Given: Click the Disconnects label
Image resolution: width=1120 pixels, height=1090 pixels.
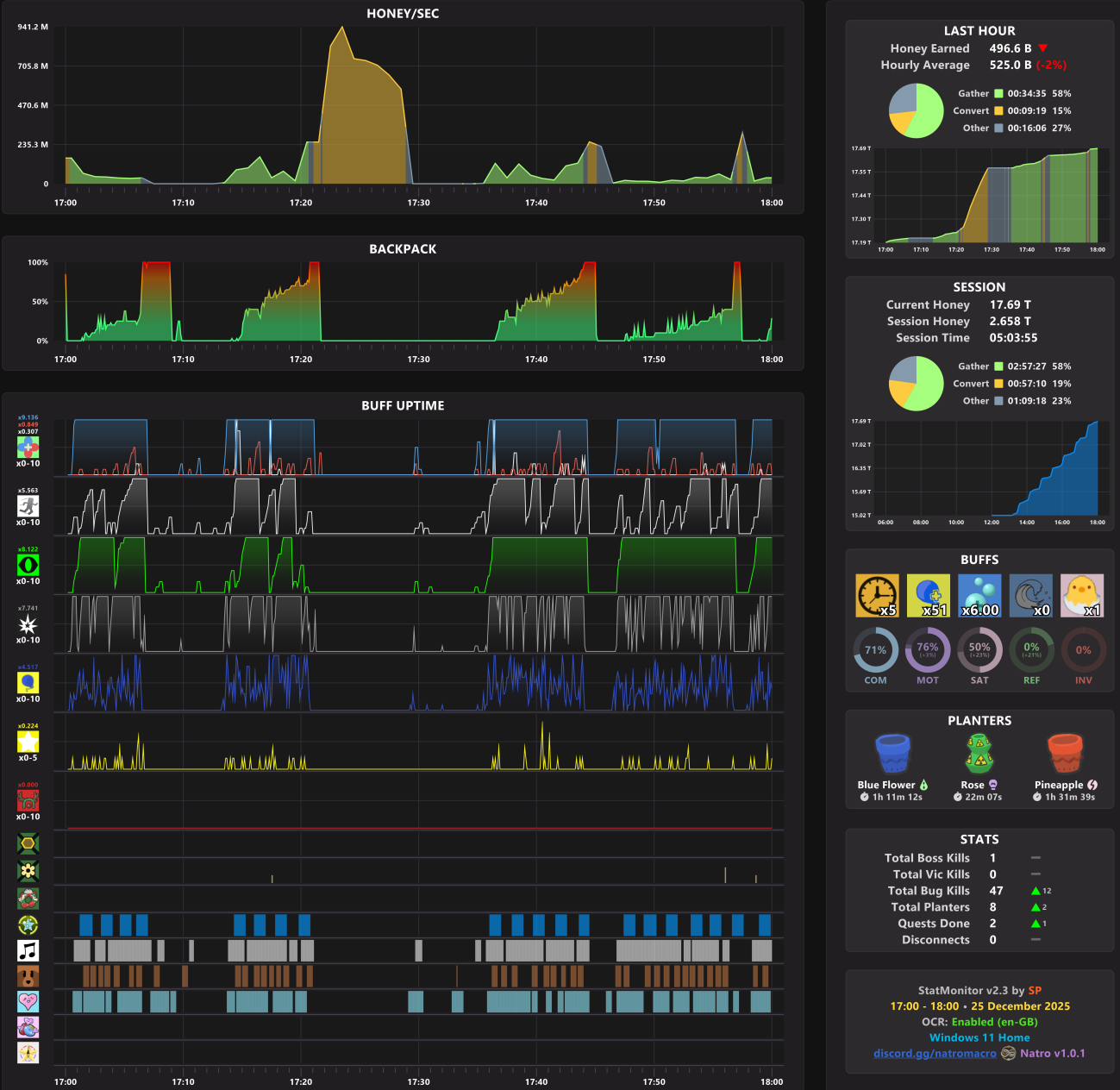Looking at the screenshot, I should [x=935, y=940].
